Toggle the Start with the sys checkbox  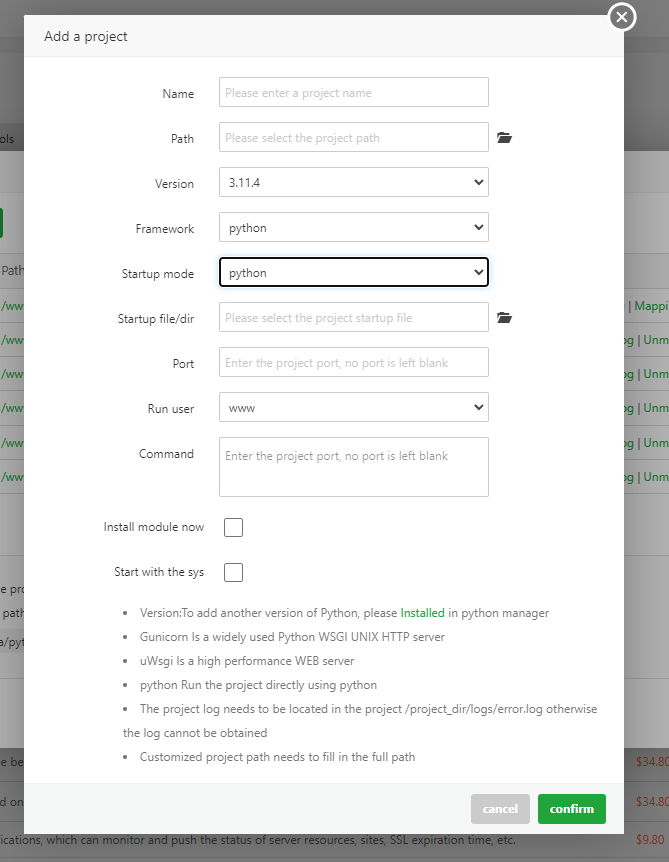pos(234,572)
